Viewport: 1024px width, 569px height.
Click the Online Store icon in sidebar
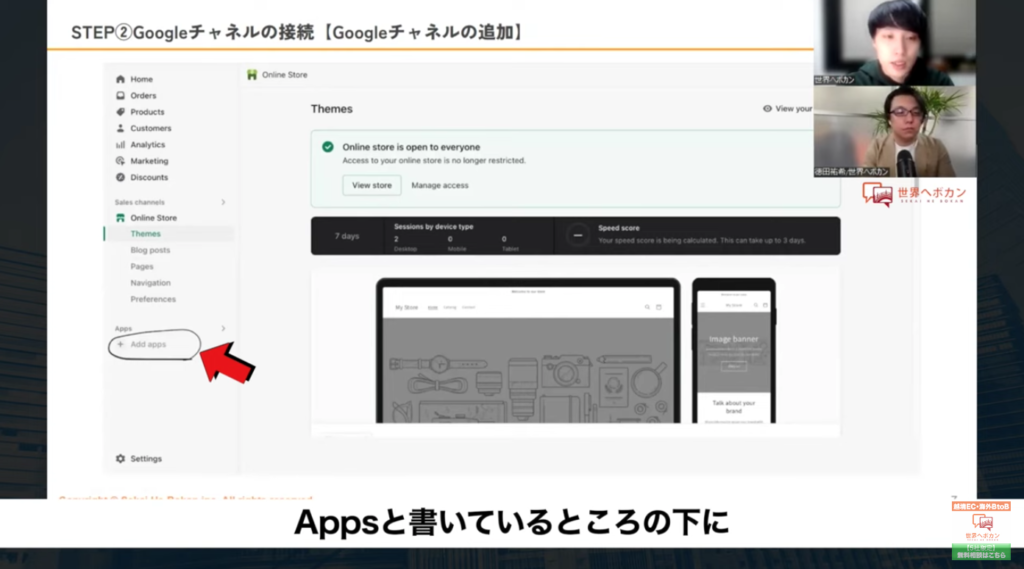tap(120, 218)
